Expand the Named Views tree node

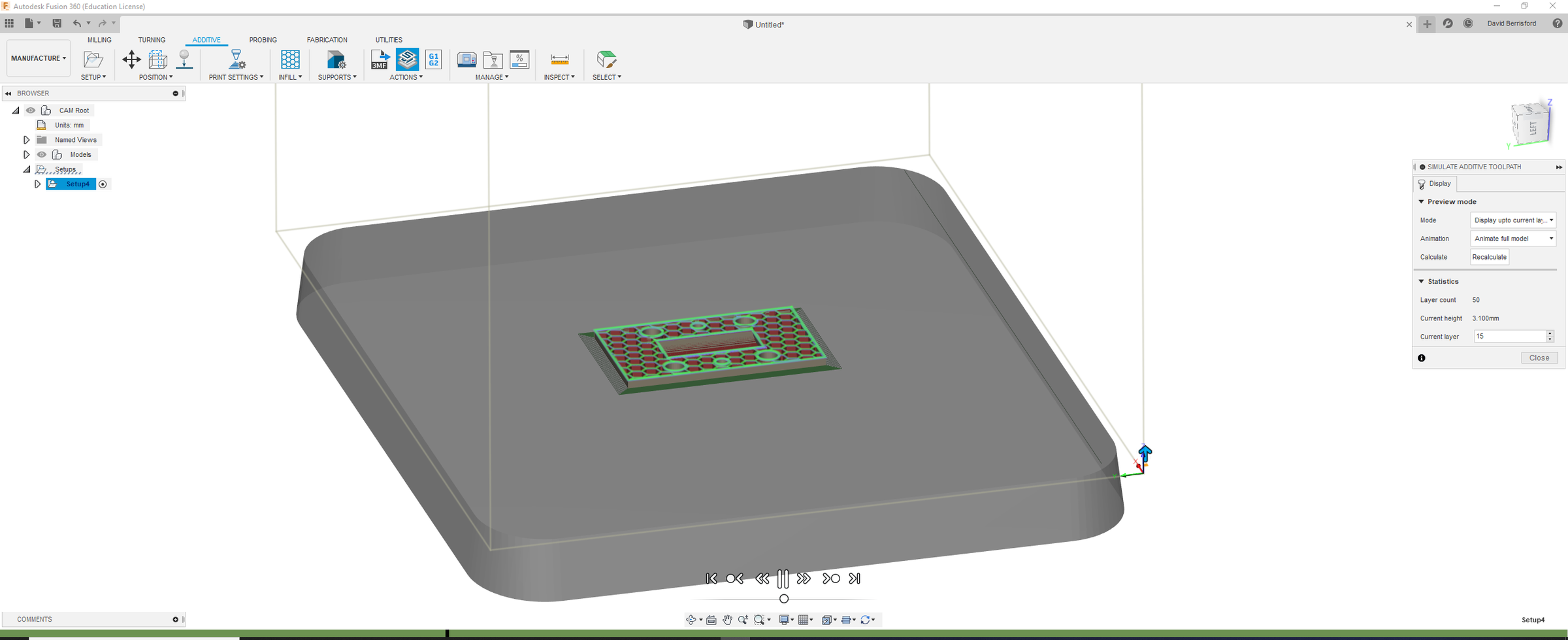[x=27, y=140]
